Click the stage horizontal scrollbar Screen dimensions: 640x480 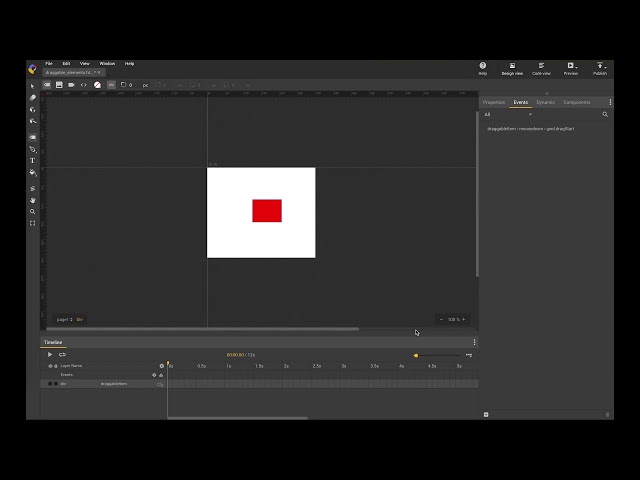[202, 329]
